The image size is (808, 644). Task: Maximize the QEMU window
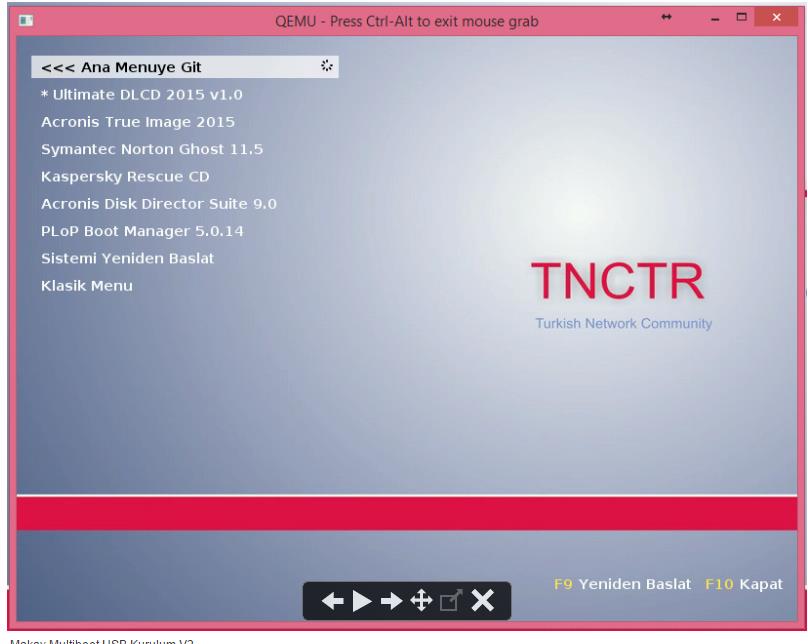[x=742, y=17]
